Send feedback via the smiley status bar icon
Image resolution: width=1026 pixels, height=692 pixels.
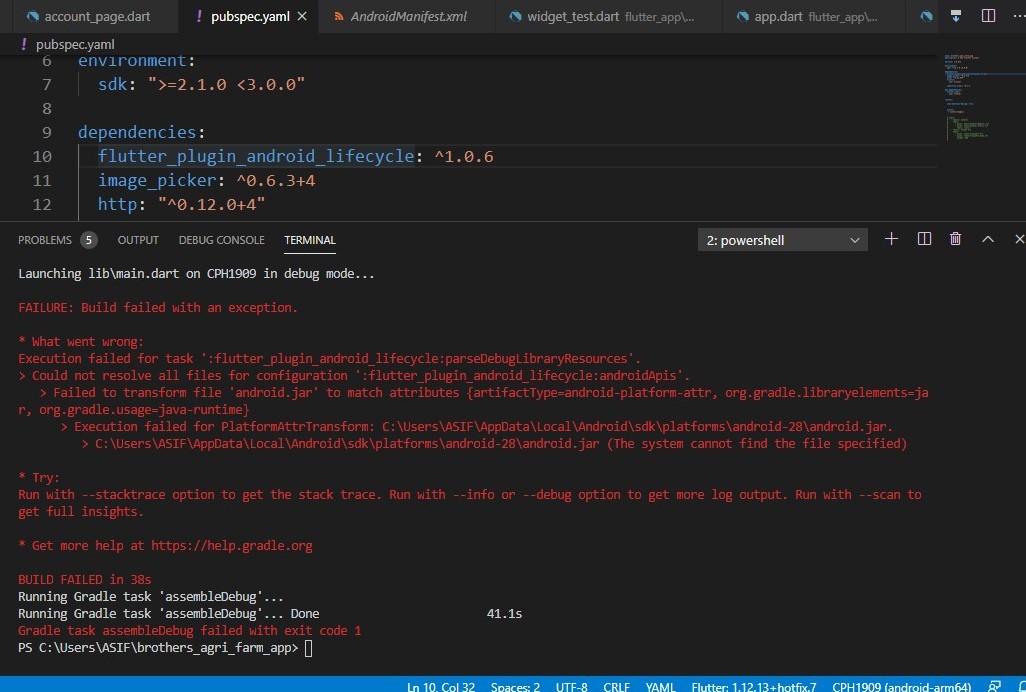995,686
